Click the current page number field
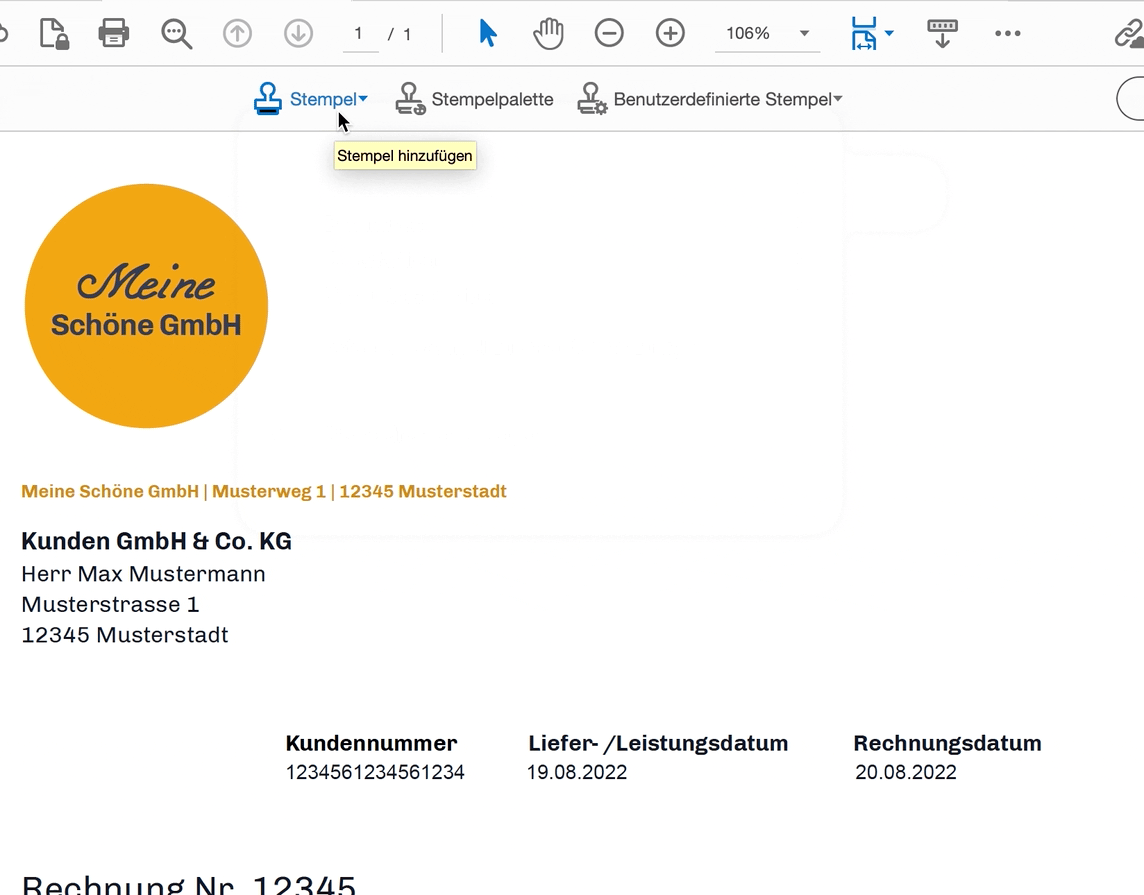The width and height of the screenshot is (1144, 895). tap(358, 34)
